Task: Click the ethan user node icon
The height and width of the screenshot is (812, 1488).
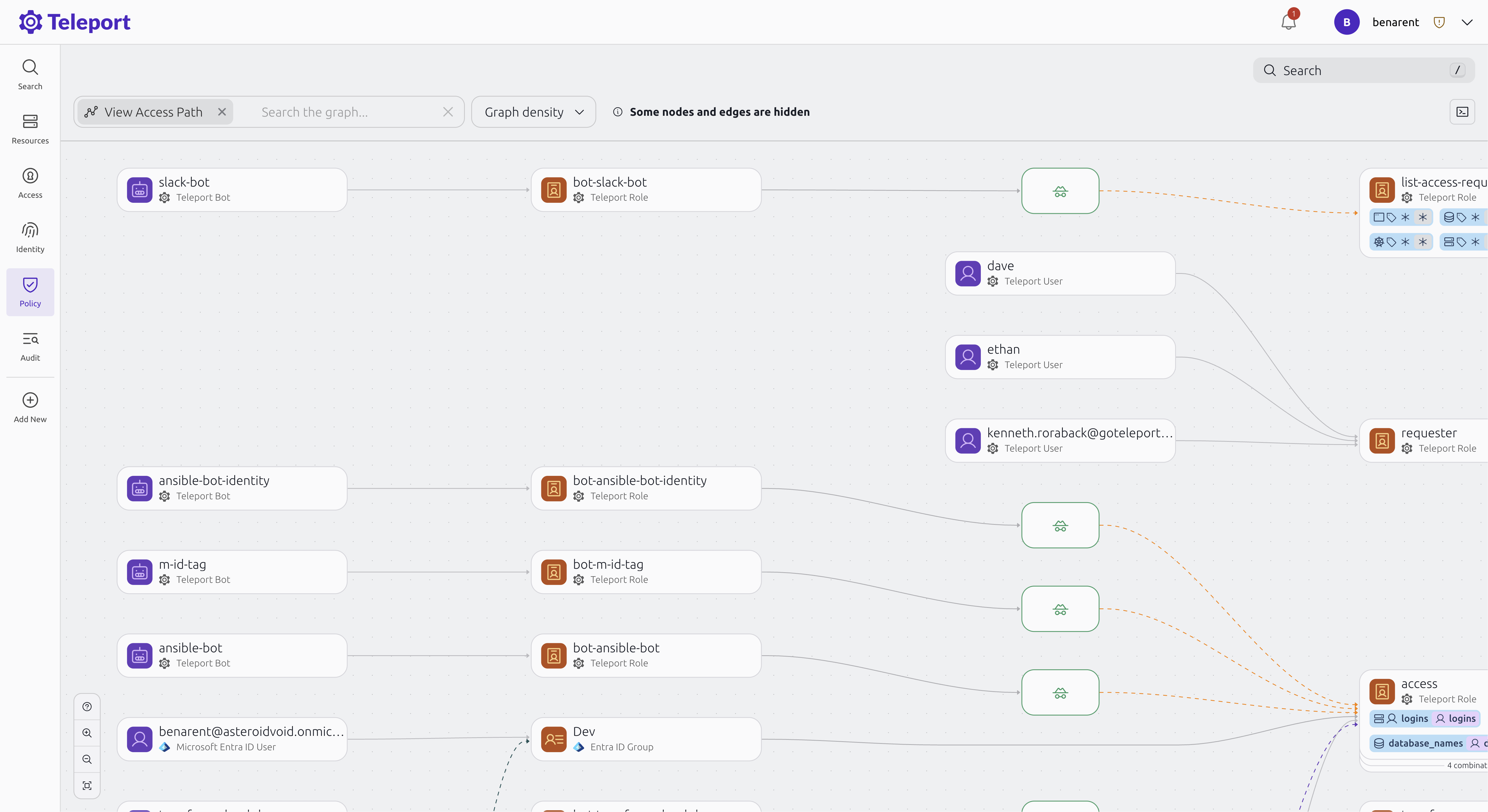Action: 968,357
